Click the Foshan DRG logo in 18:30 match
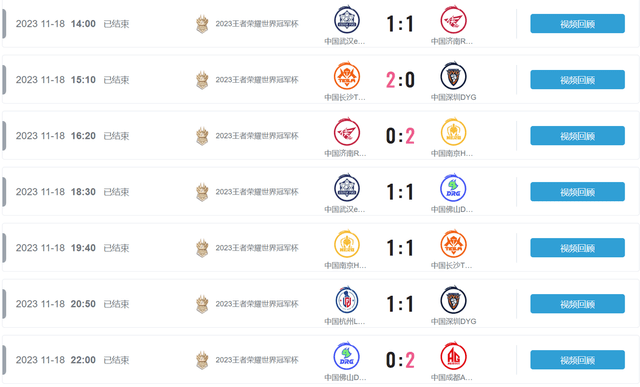 (453, 188)
